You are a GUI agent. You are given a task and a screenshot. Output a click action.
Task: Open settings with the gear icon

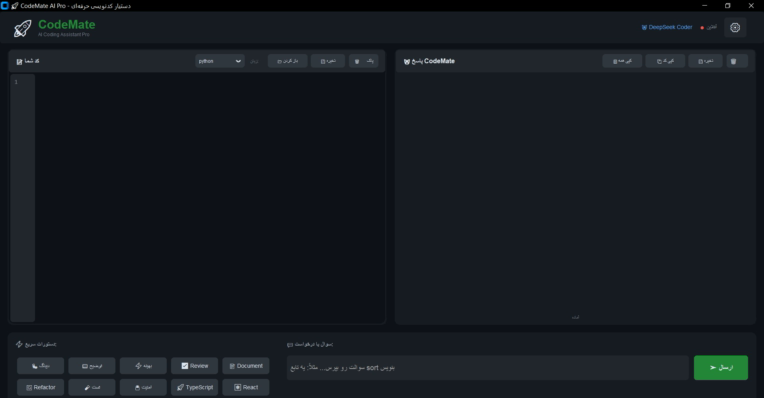[735, 28]
